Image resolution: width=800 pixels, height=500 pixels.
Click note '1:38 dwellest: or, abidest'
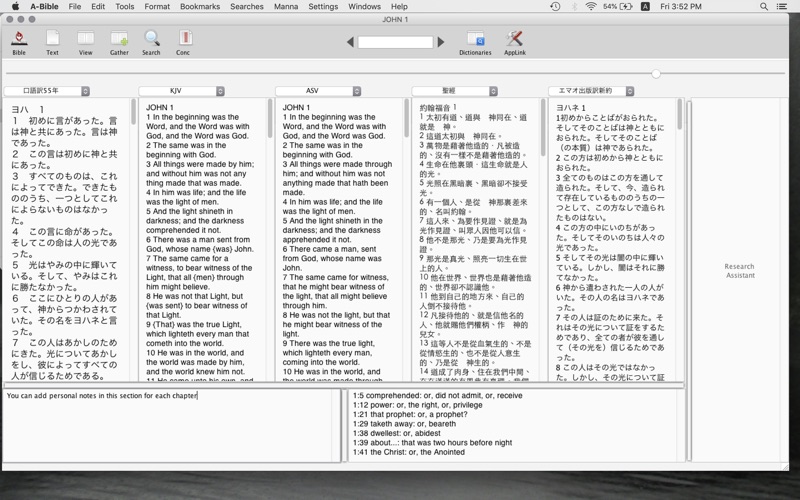[396, 433]
